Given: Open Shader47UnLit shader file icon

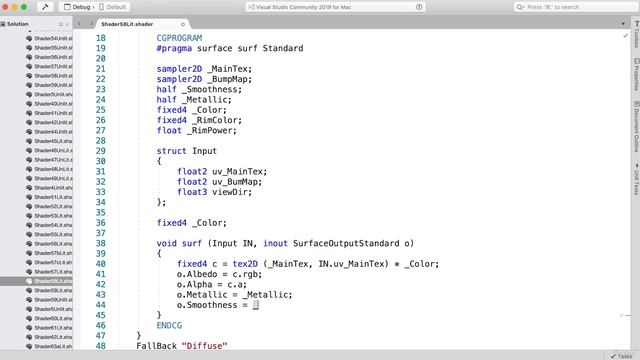Looking at the screenshot, I should click(x=29, y=160).
